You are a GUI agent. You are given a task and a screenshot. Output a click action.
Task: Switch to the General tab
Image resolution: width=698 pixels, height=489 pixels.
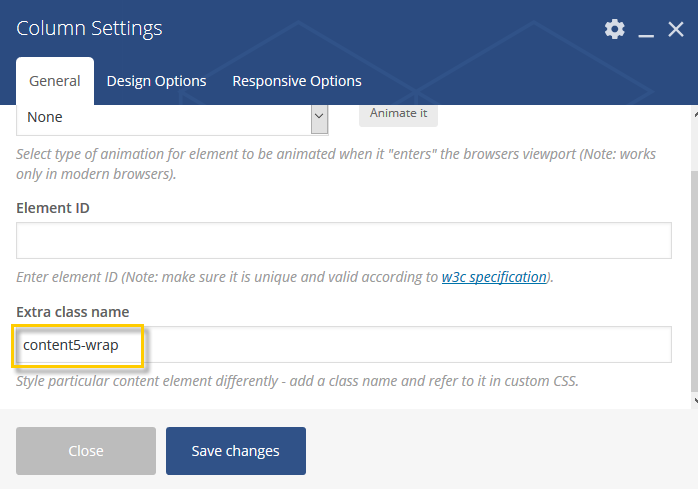click(x=55, y=81)
